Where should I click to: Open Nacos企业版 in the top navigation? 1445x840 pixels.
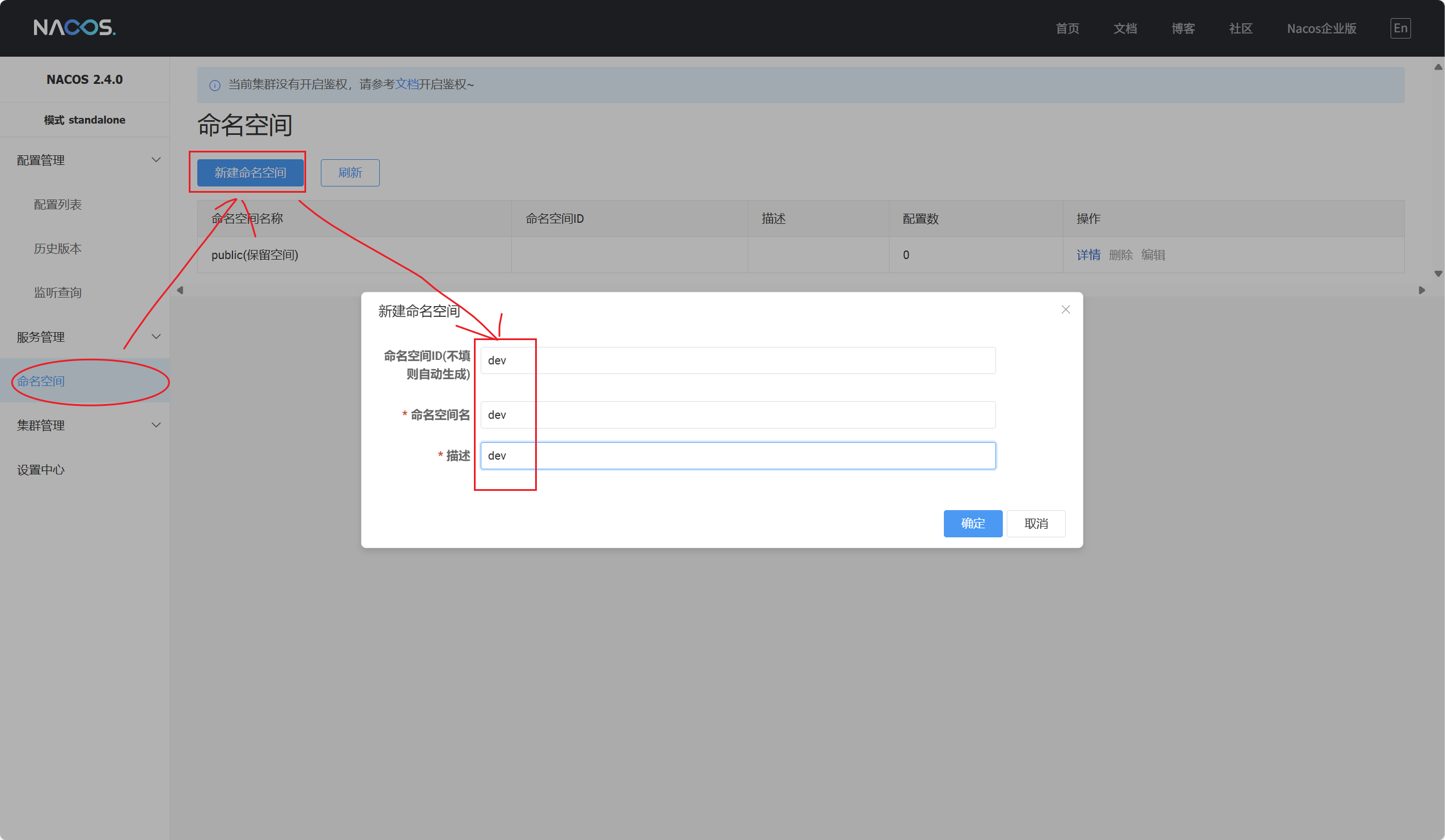[1321, 29]
